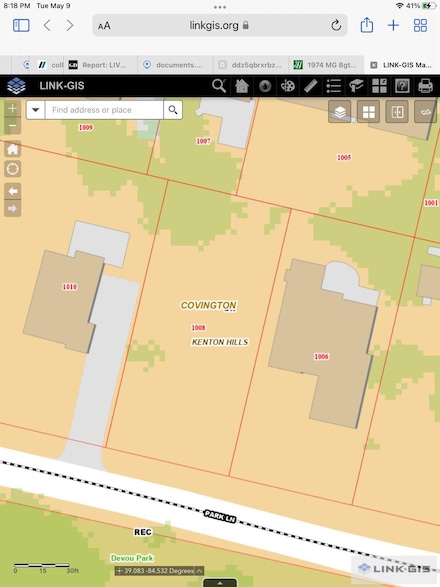Open the graduation cap tutorial icon
Image resolution: width=440 pixels, height=587 pixels.
tap(356, 86)
